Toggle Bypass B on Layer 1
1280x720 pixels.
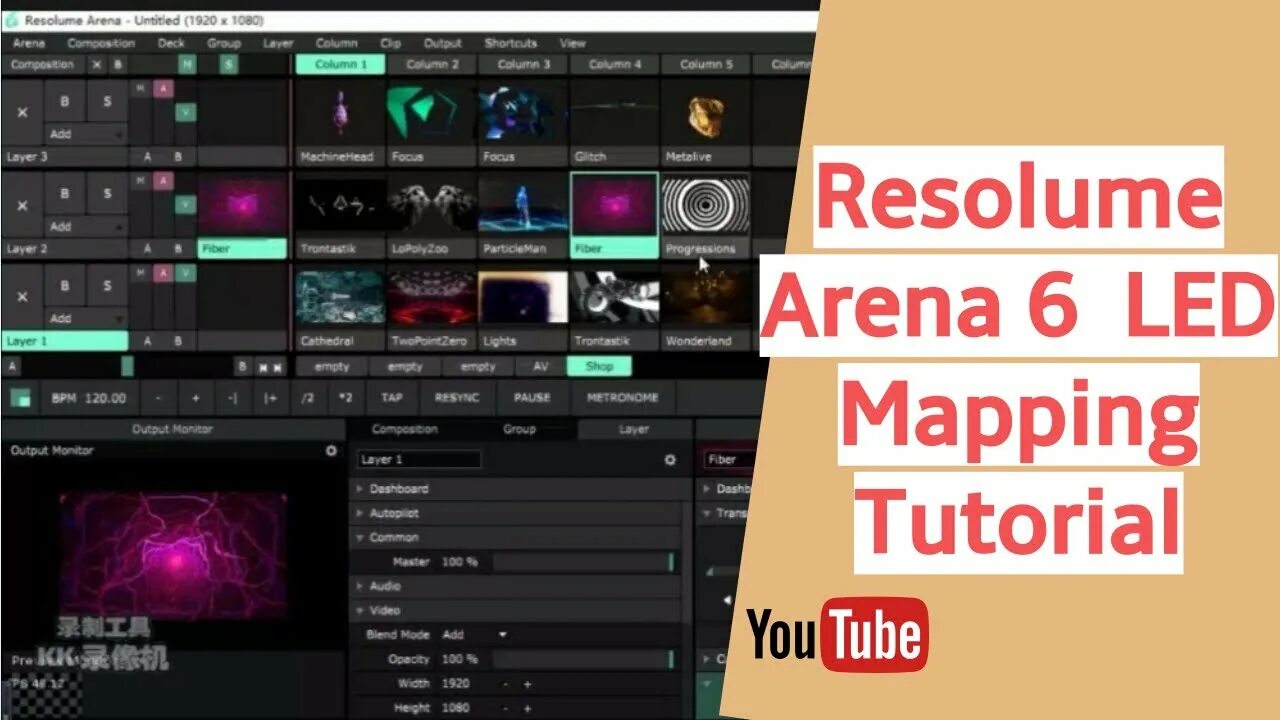65,285
